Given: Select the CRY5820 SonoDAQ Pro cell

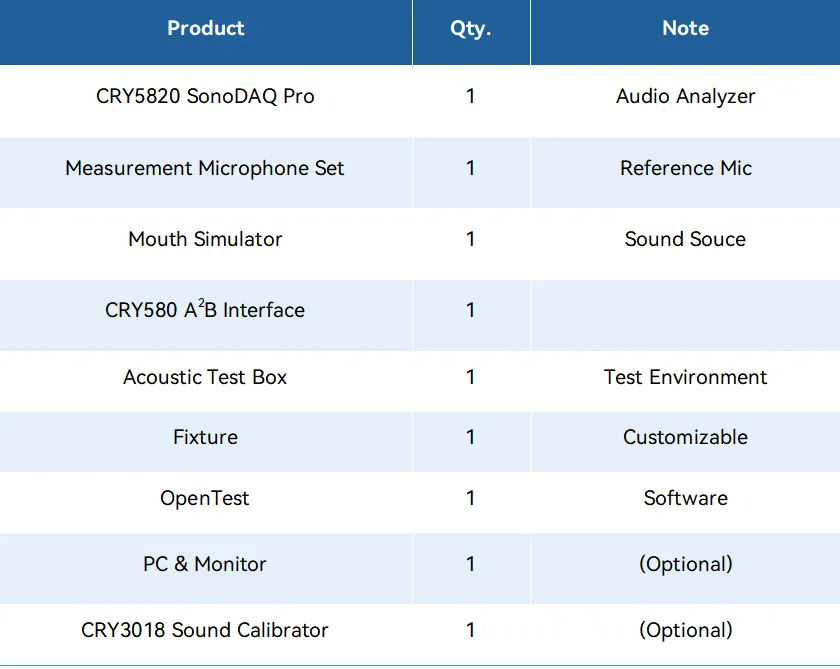Looking at the screenshot, I should tap(205, 97).
